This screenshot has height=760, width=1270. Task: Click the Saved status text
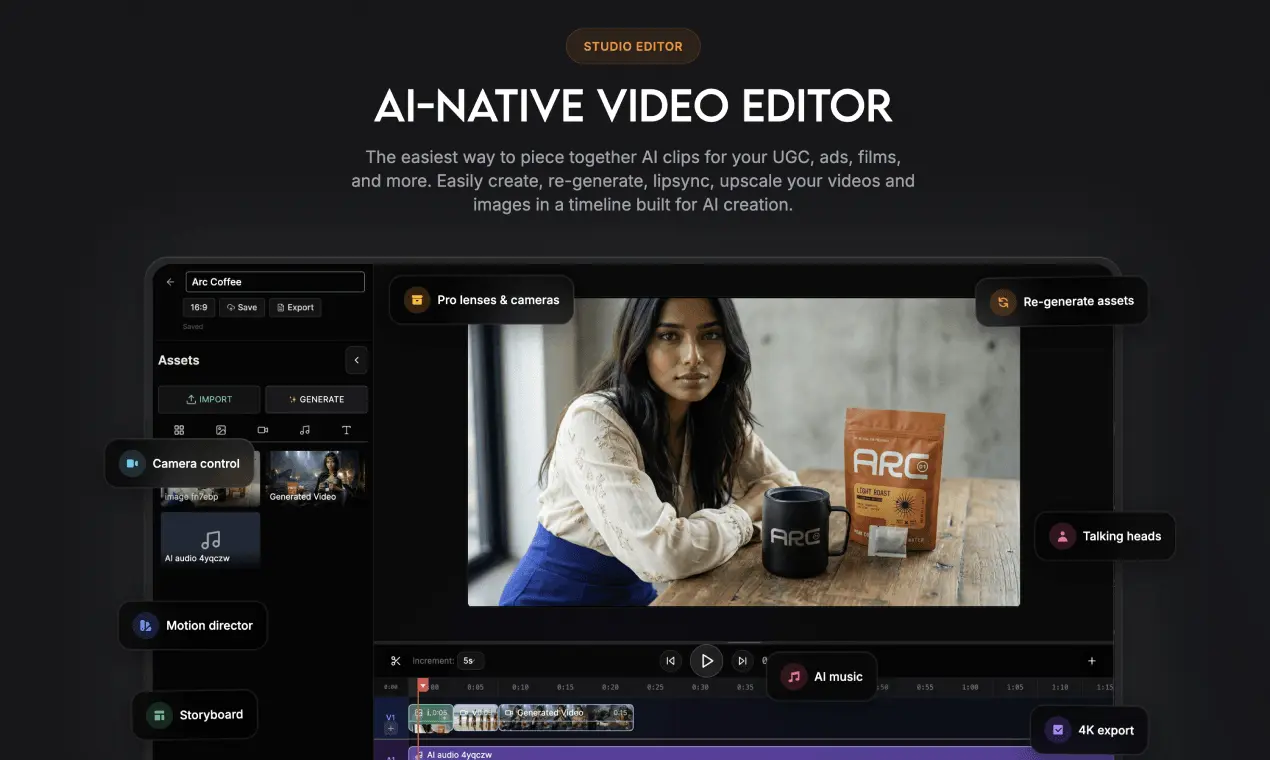193,327
